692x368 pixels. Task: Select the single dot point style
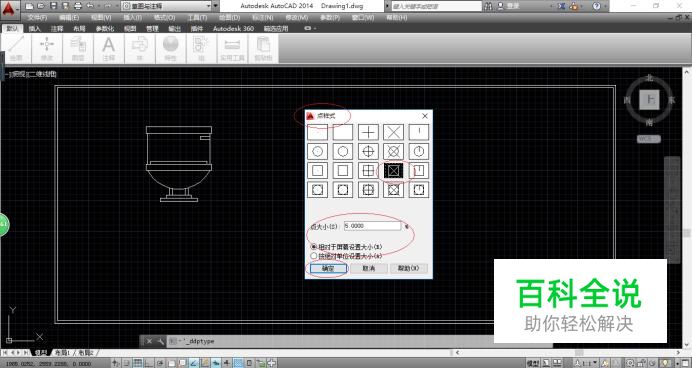pyautogui.click(x=317, y=132)
